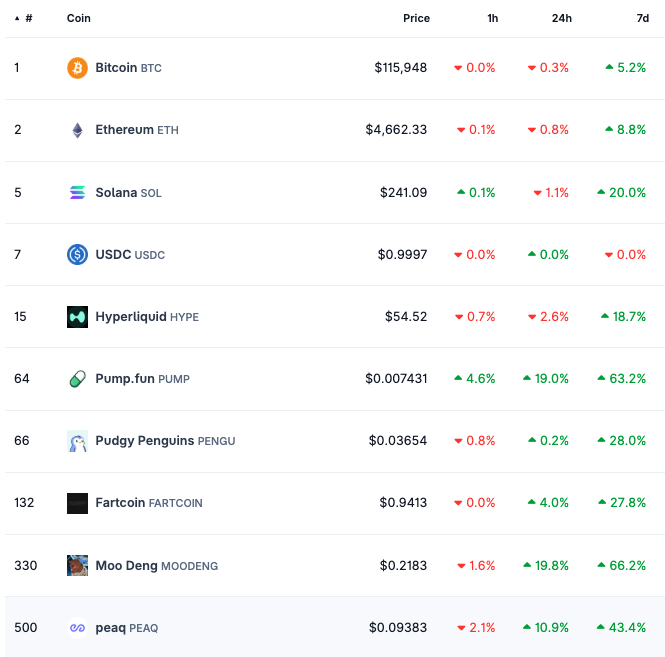Viewport: 665px width, 657px height.
Task: Sort by the 7d column header
Action: [x=643, y=18]
